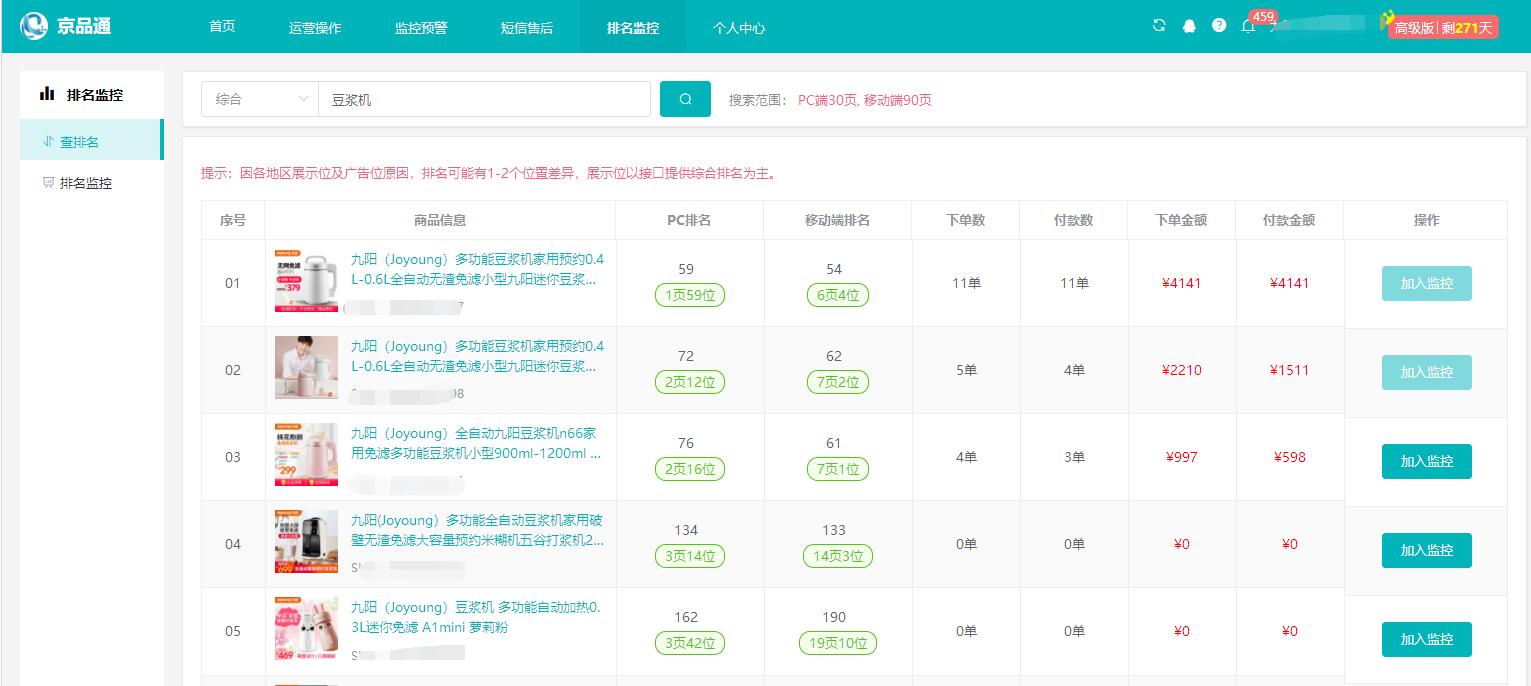The height and width of the screenshot is (686, 1531).
Task: Open the A1mini 萝莉粉 product link
Action: [x=475, y=617]
